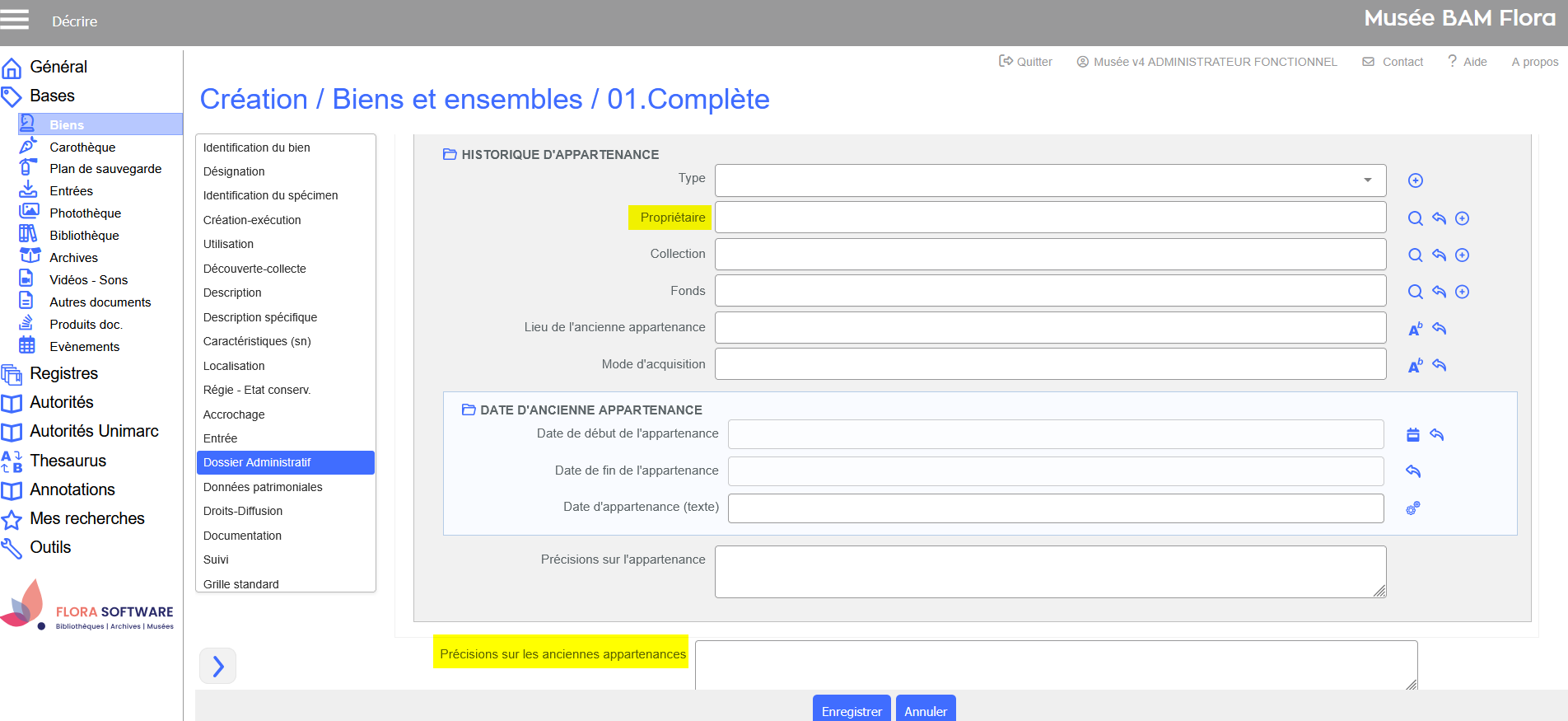Open the Musée v4 Administrateur Fonctionnel profile
1568x721 pixels.
tap(1206, 62)
